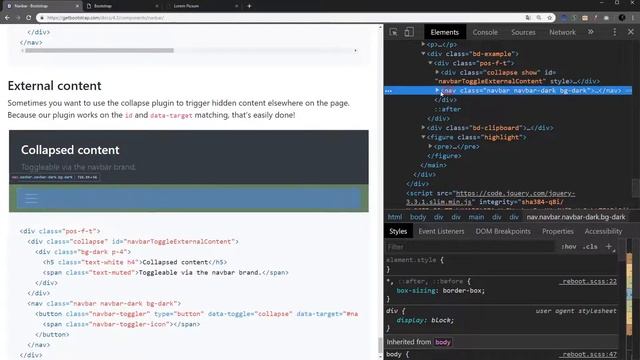Open the new tab plus button
The image size is (640, 360).
(249, 6)
